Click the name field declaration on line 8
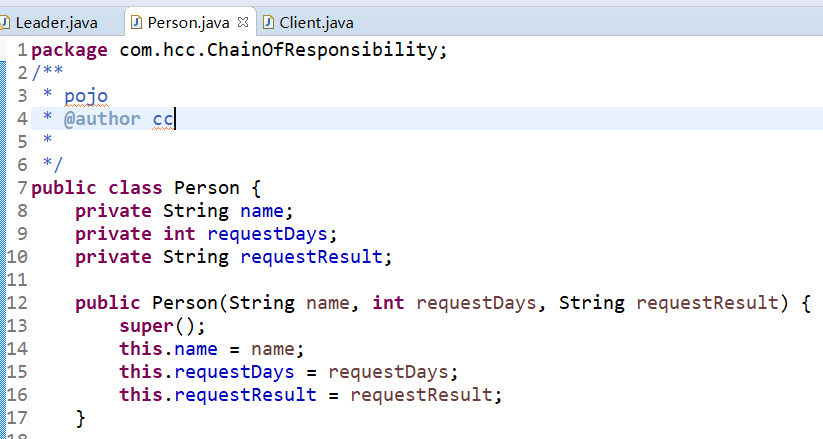823x439 pixels. click(x=262, y=211)
